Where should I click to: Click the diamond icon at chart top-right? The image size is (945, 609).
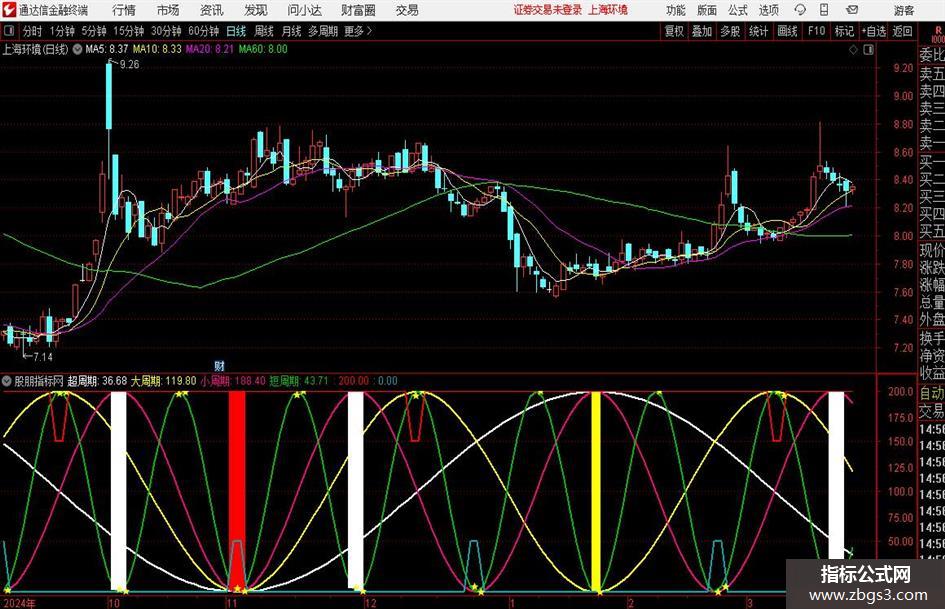[x=853, y=50]
